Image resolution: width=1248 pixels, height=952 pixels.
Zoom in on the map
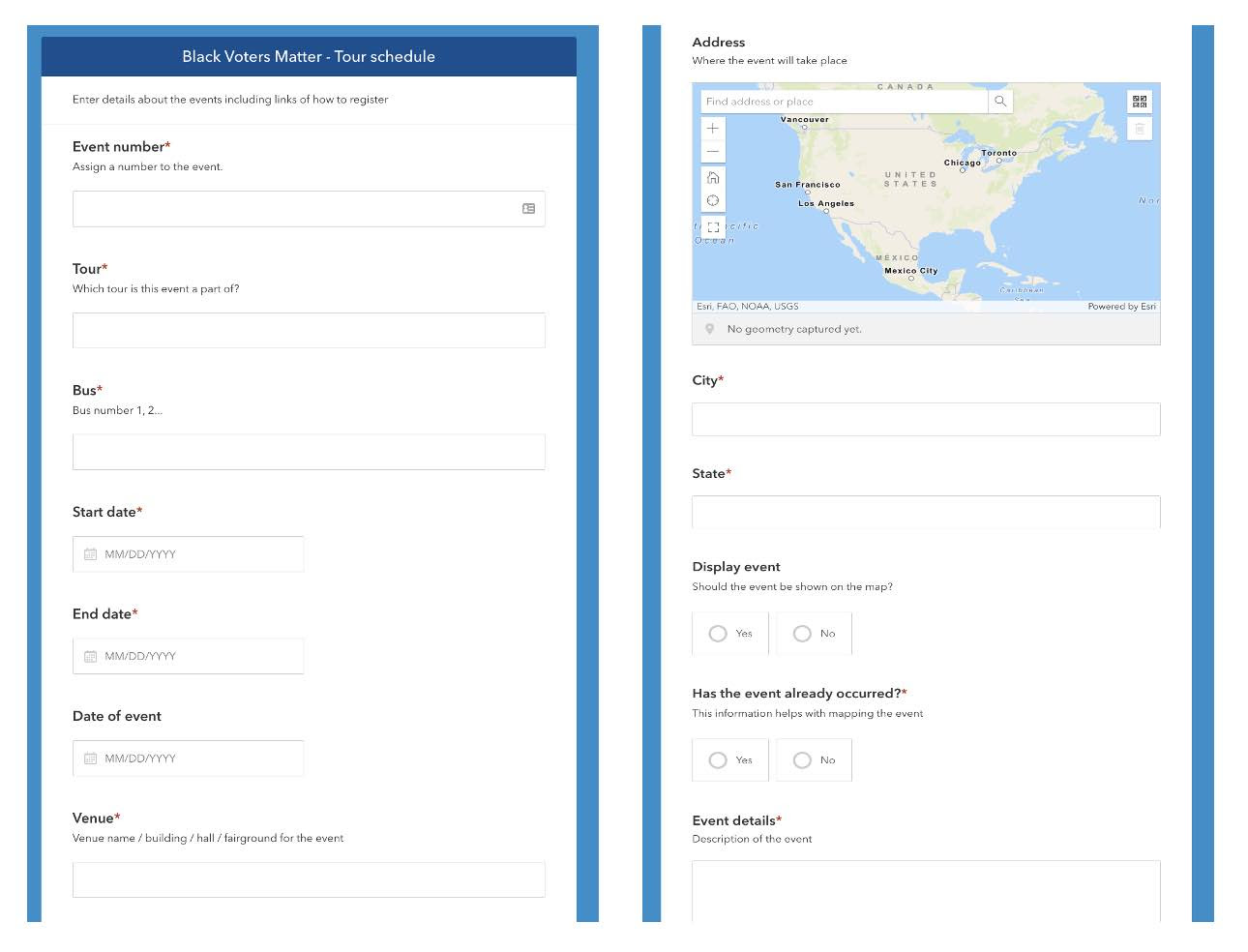click(x=713, y=129)
